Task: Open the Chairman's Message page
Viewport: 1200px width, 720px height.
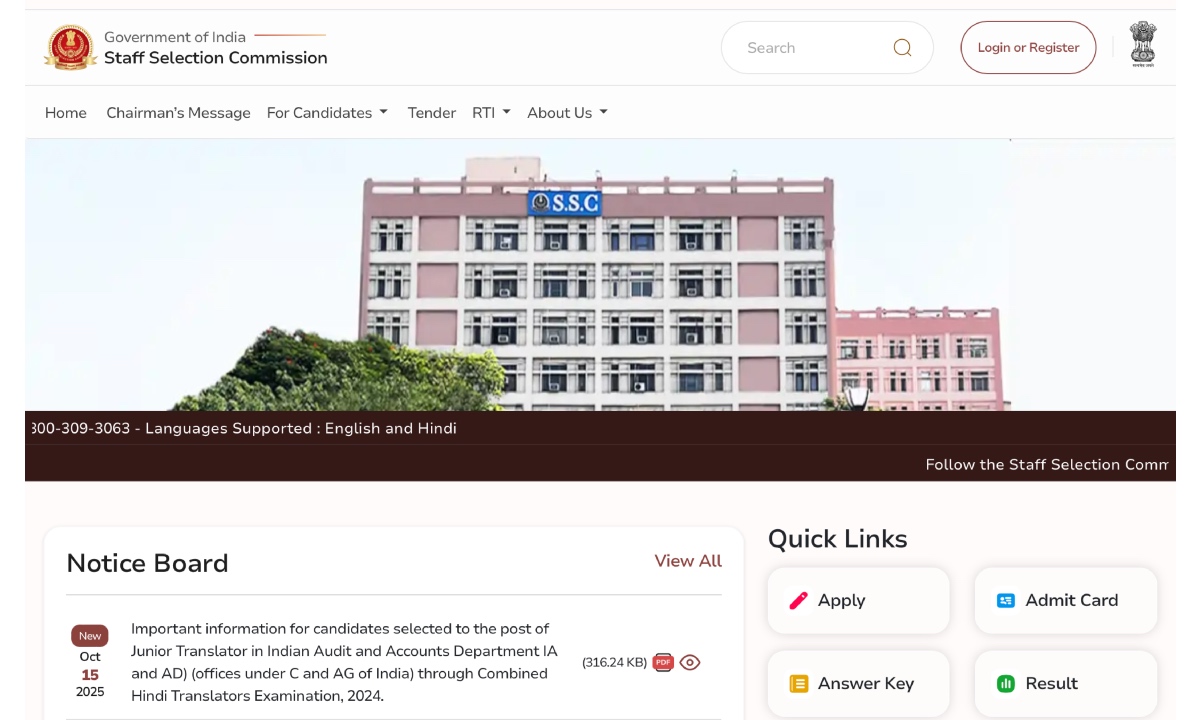Action: tap(178, 113)
